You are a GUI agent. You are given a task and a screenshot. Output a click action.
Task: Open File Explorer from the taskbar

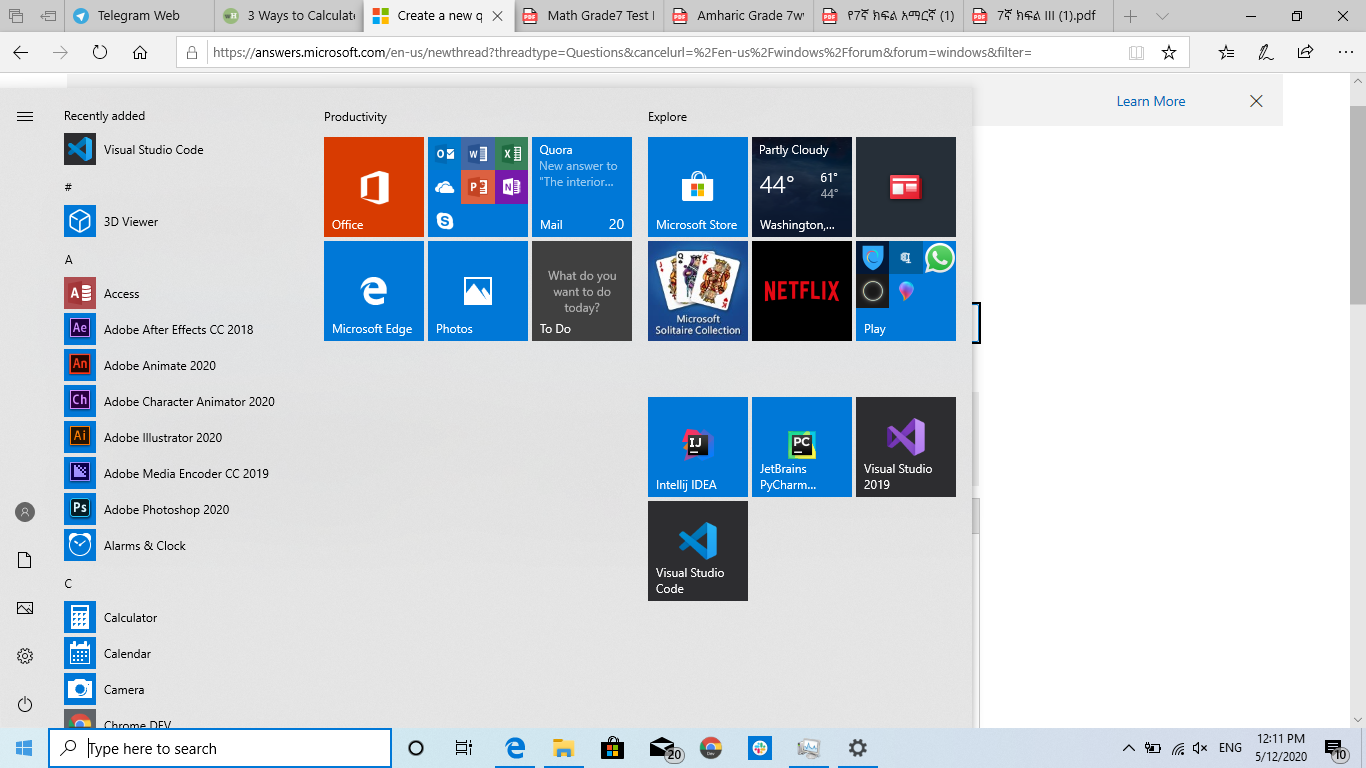pyautogui.click(x=563, y=748)
